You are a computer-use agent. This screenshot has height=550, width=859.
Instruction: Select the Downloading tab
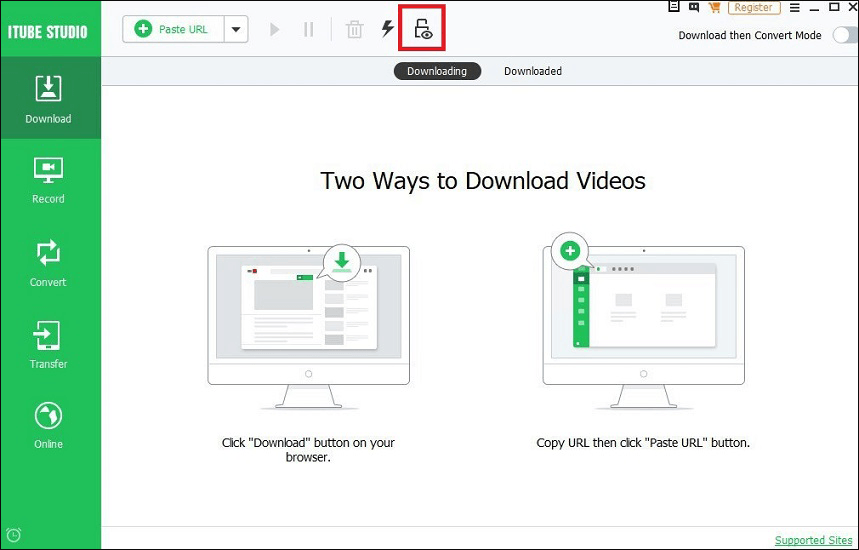tap(437, 71)
